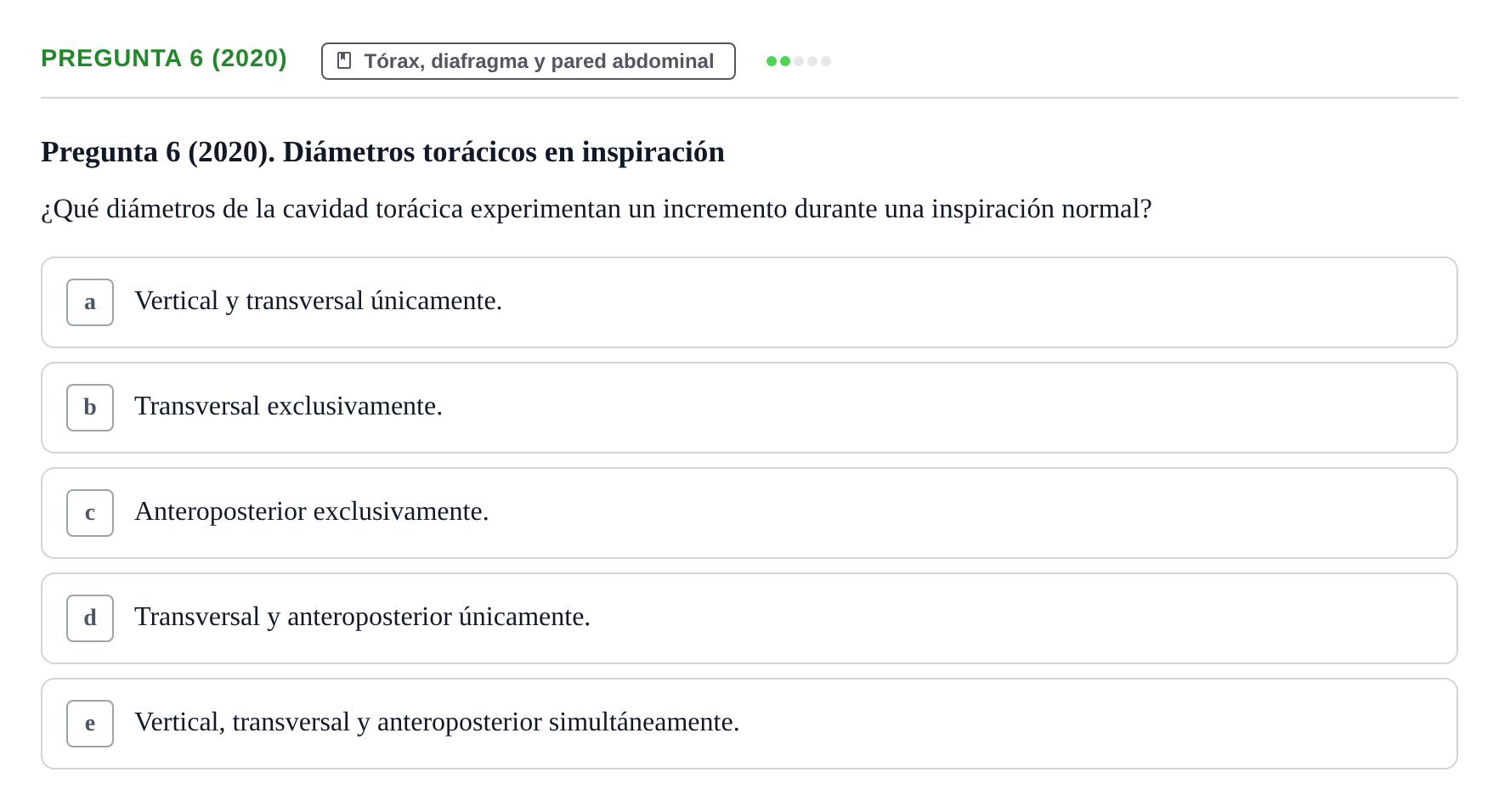Choose answer Anteroposterior exclusivamente

[x=749, y=513]
